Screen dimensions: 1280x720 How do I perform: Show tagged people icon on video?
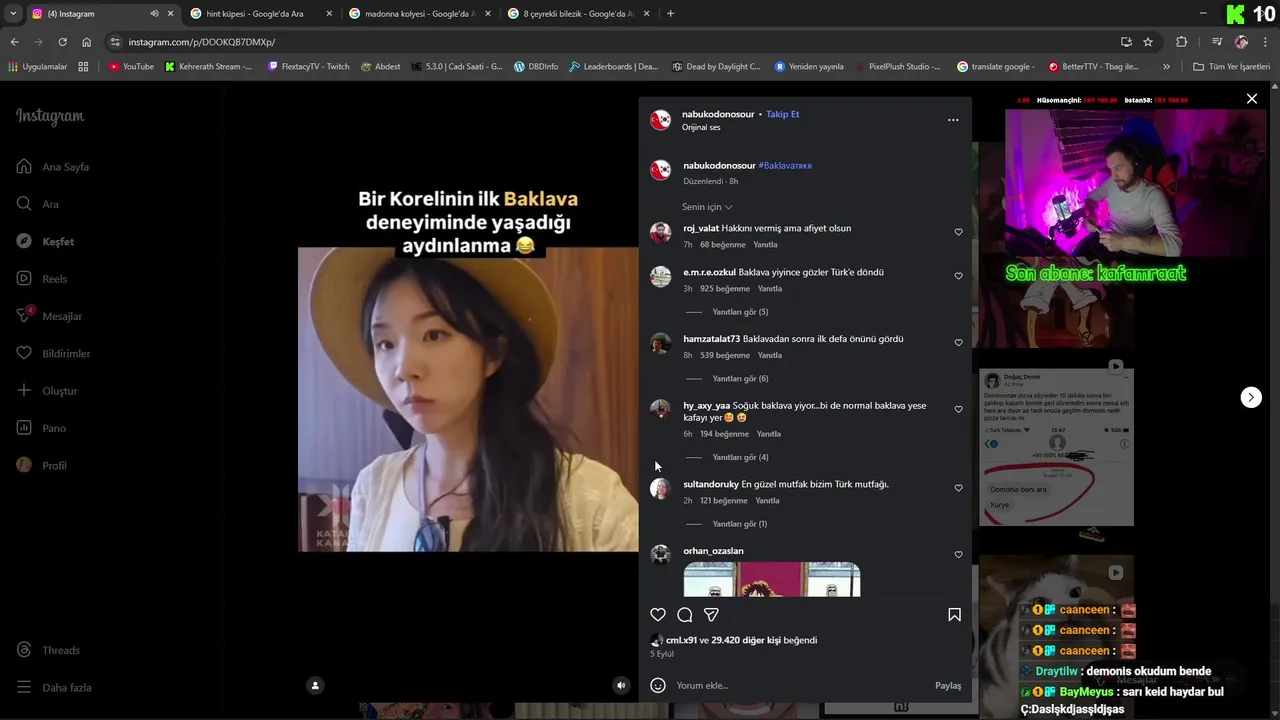(x=315, y=685)
